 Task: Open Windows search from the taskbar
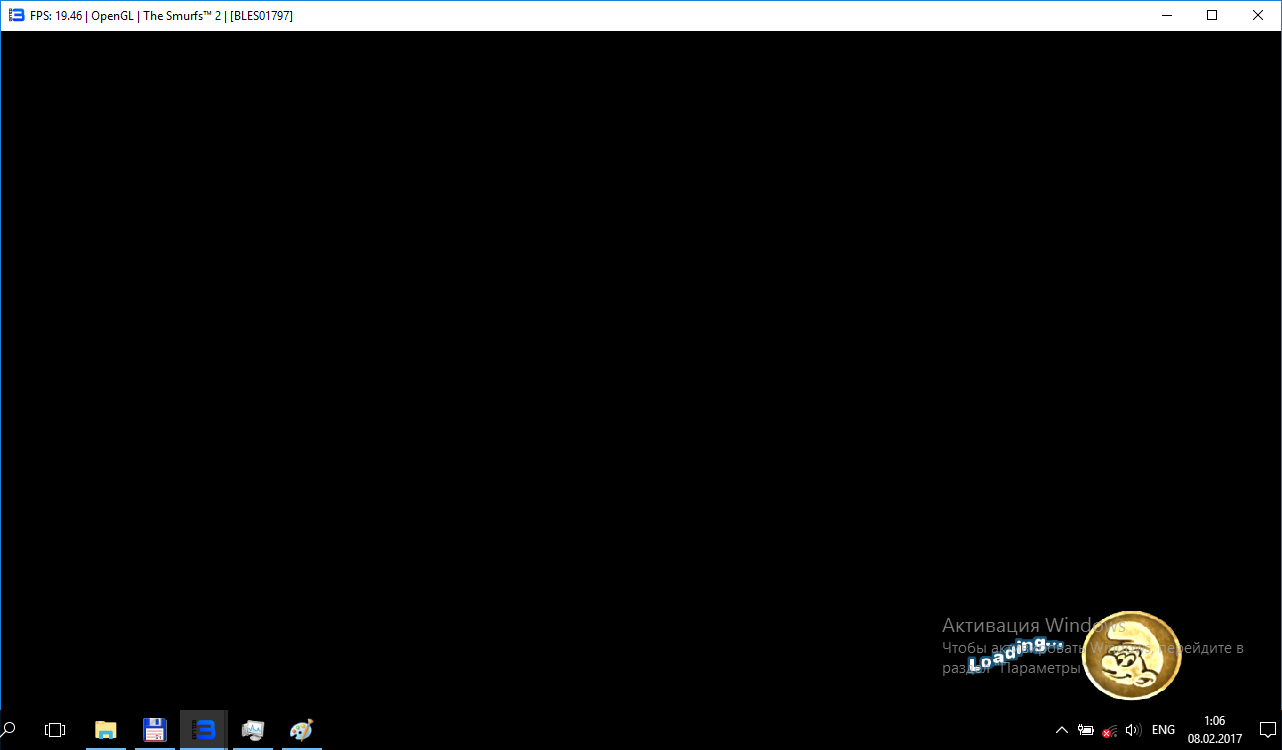pos(9,730)
